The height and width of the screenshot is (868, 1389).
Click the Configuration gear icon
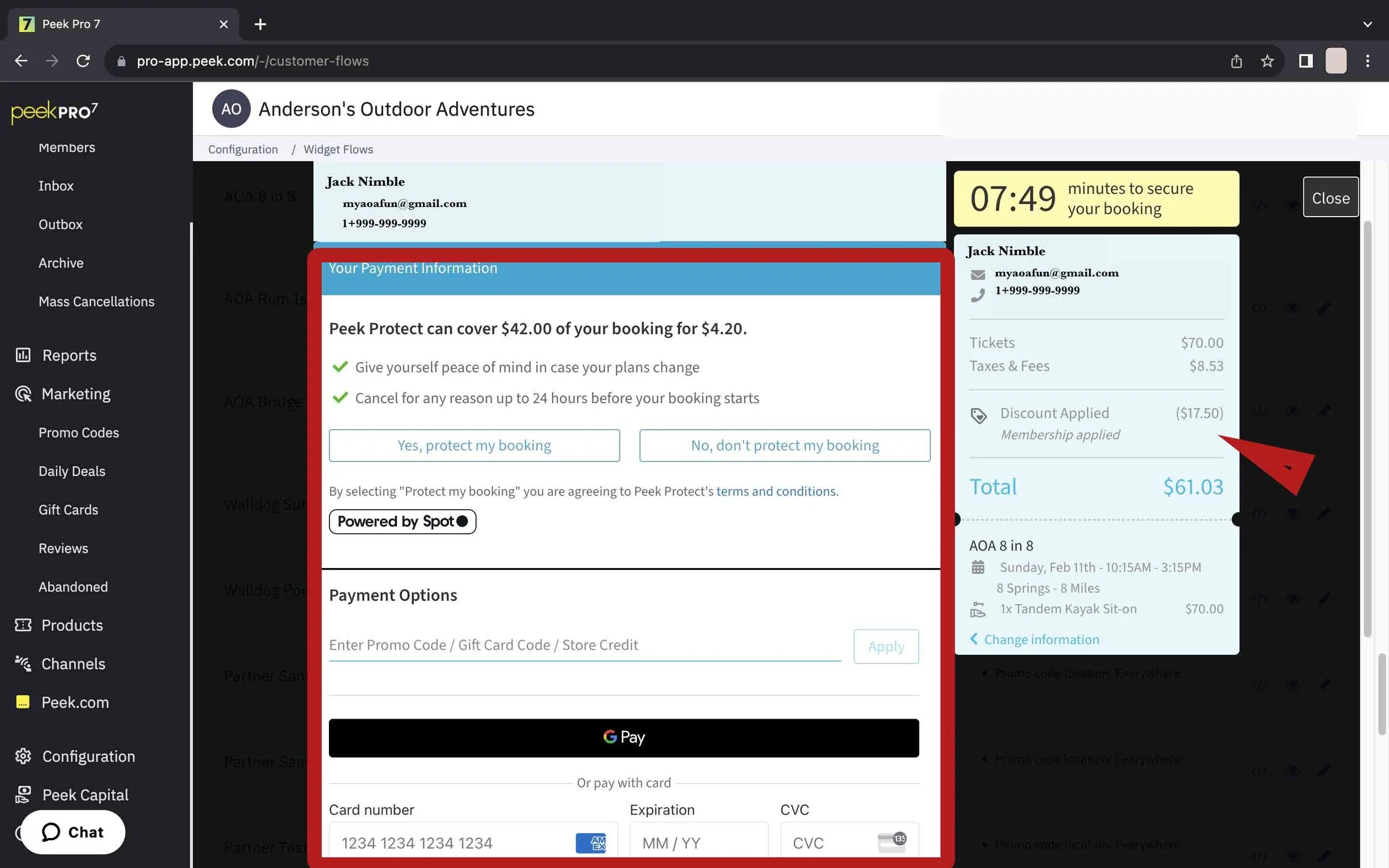pos(23,756)
